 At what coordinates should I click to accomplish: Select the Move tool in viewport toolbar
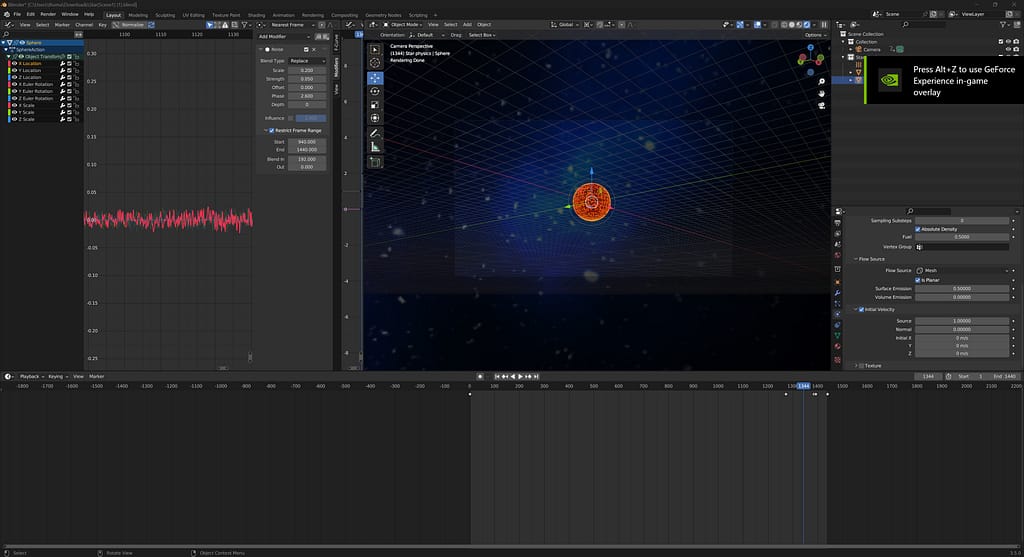pyautogui.click(x=375, y=77)
